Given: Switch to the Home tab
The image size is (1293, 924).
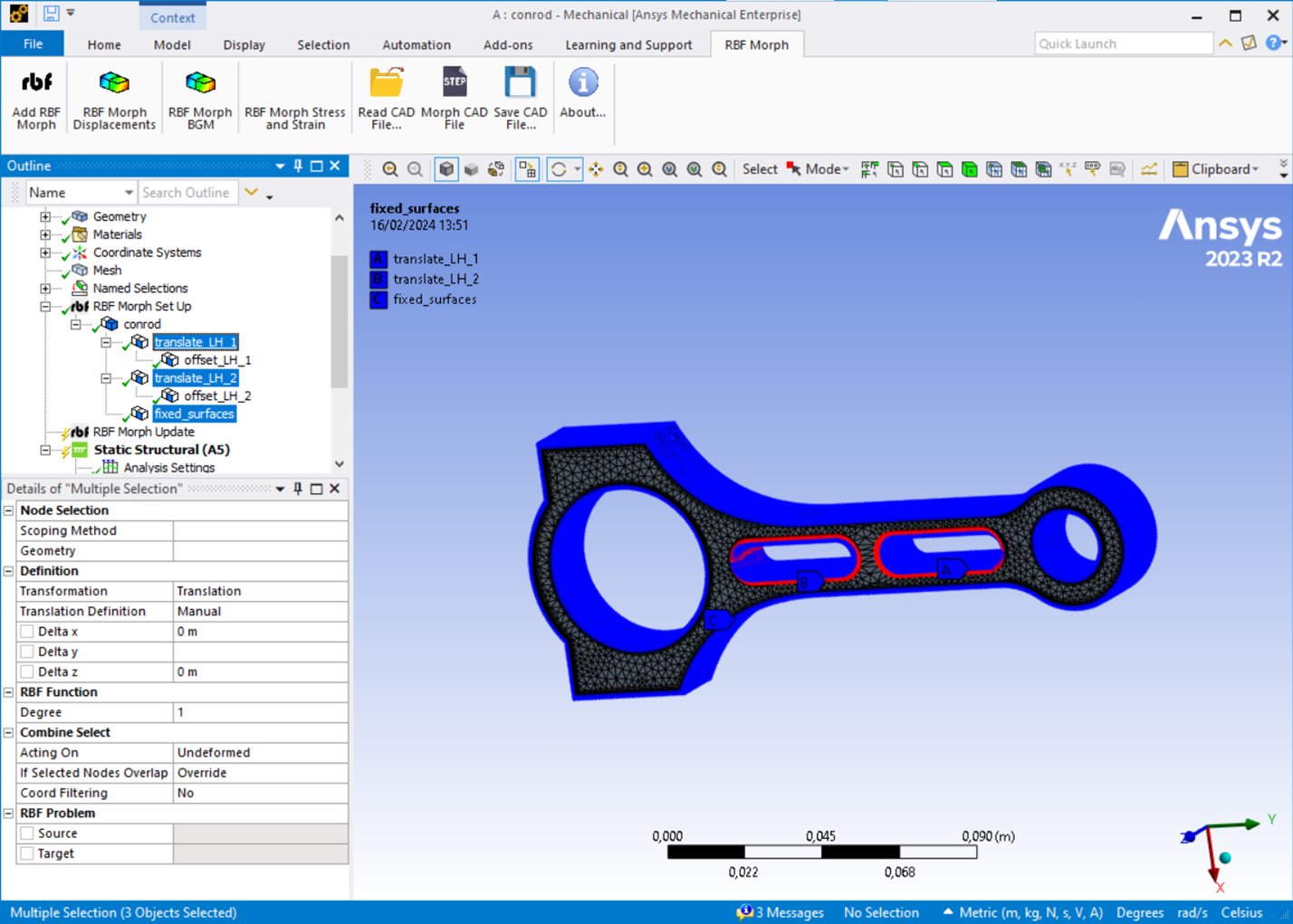Looking at the screenshot, I should (x=104, y=44).
